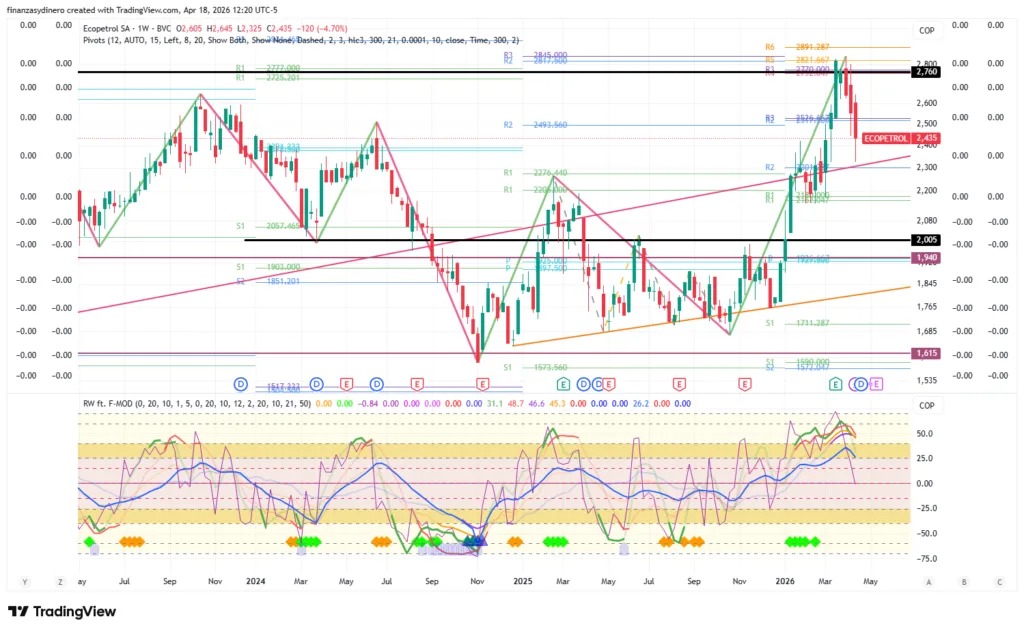The height and width of the screenshot is (632, 1024).
Task: Open the COP currency selector in the indicator pane
Action: click(x=927, y=405)
